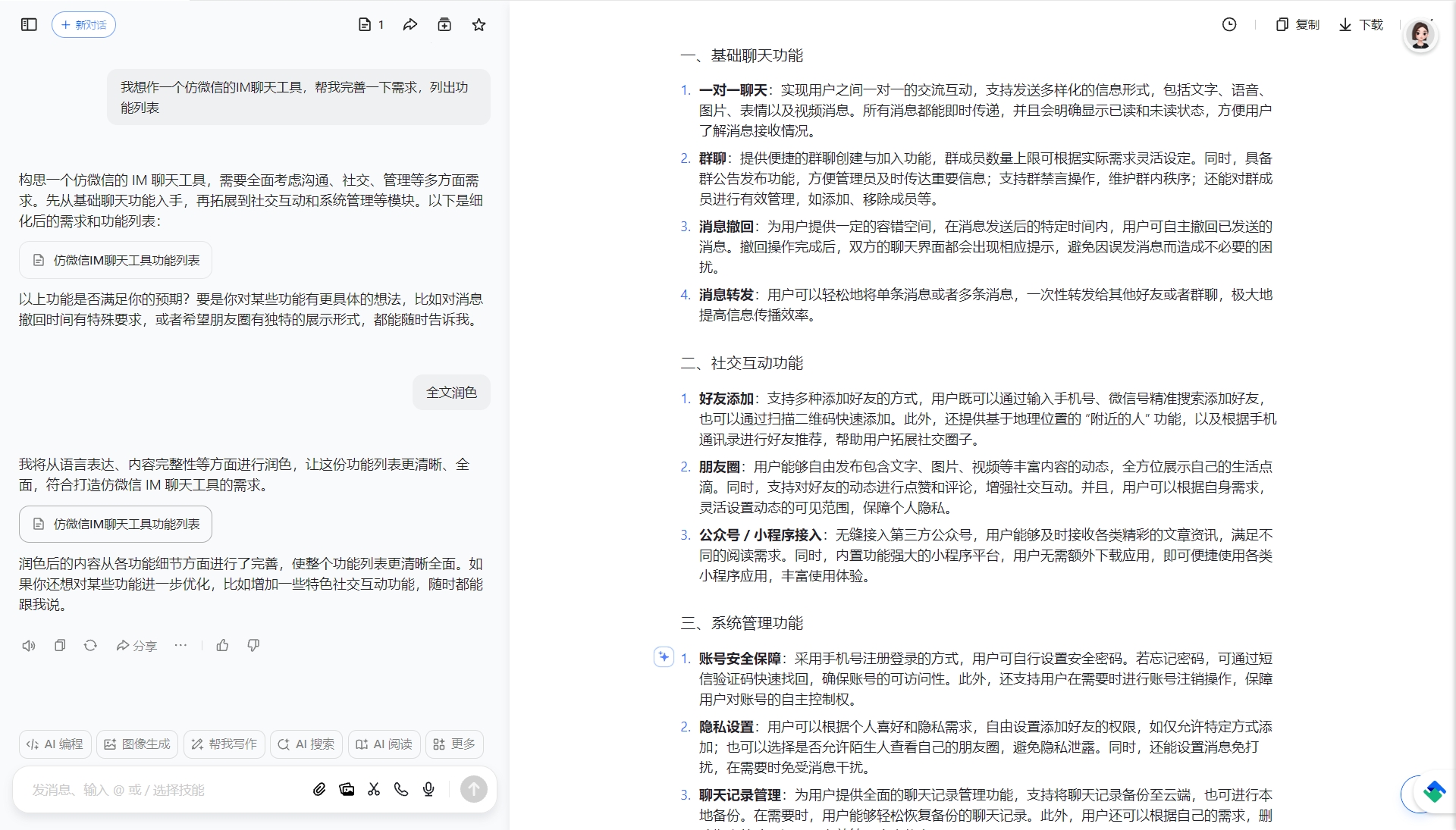Open 更多 skills menu

pyautogui.click(x=454, y=744)
